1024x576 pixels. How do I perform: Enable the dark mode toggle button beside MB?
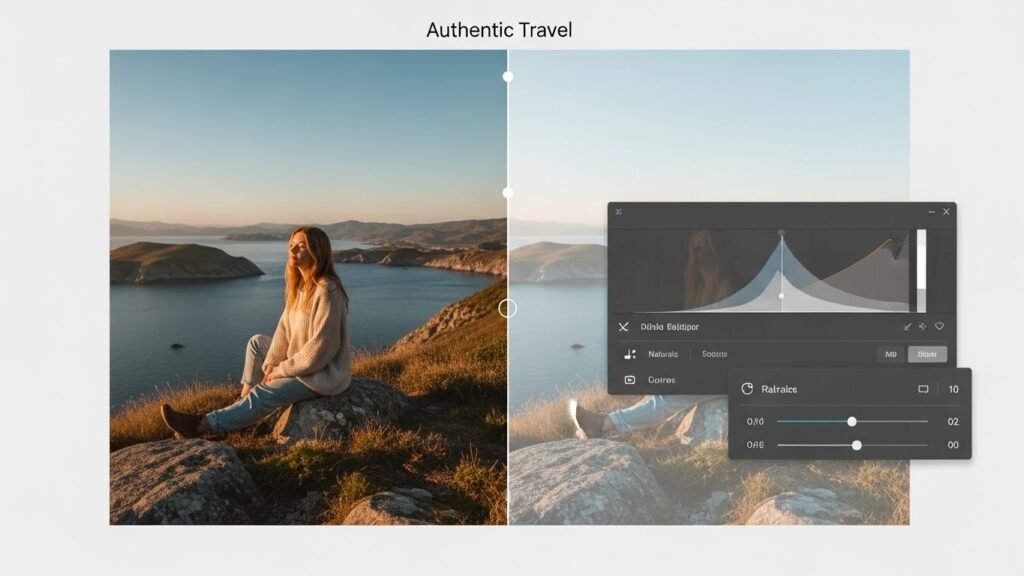(x=926, y=354)
